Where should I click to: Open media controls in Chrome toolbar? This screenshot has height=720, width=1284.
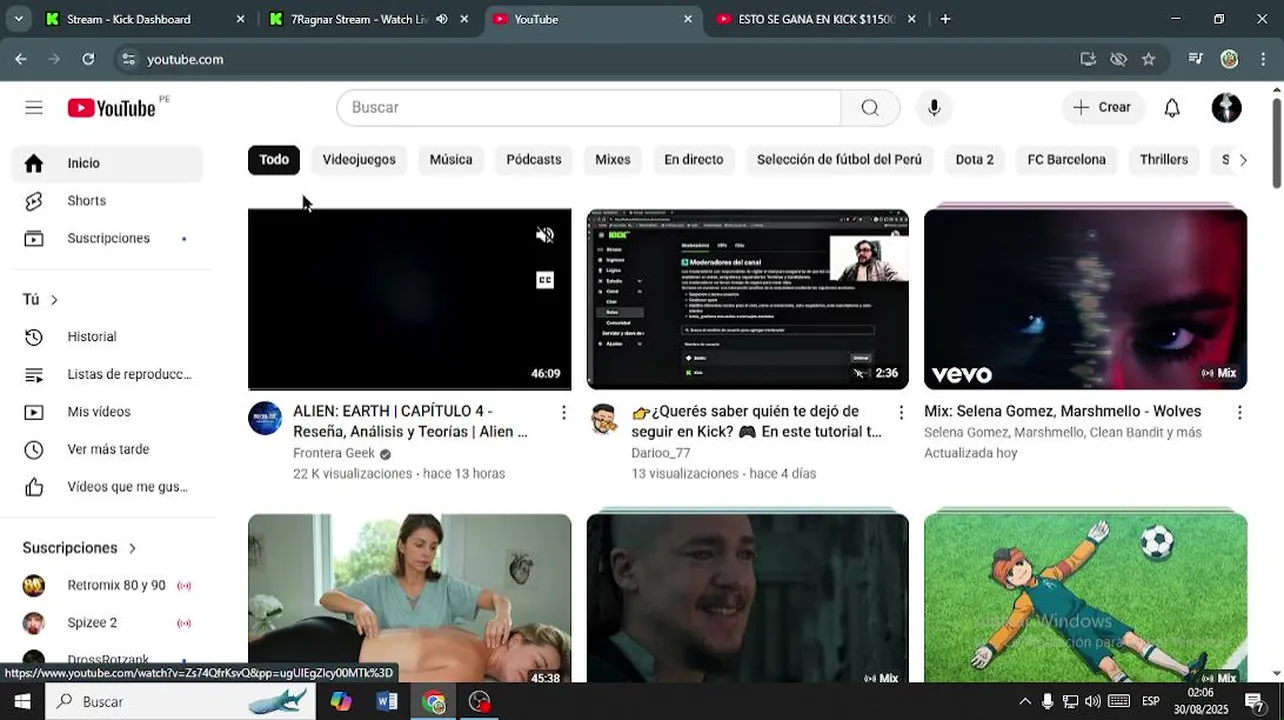(1195, 59)
